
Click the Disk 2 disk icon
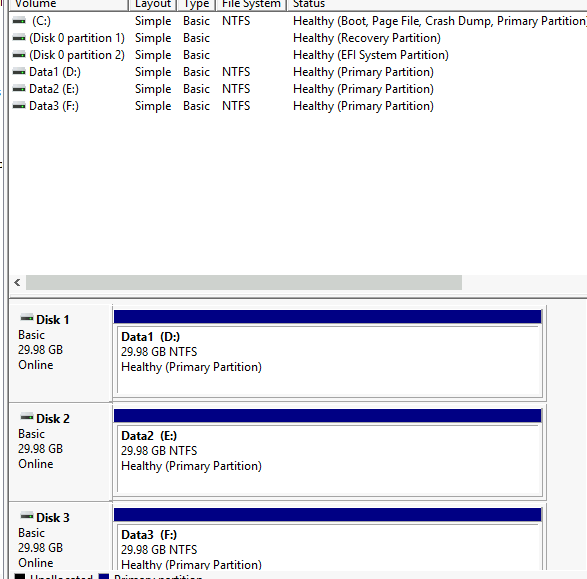tap(27, 417)
